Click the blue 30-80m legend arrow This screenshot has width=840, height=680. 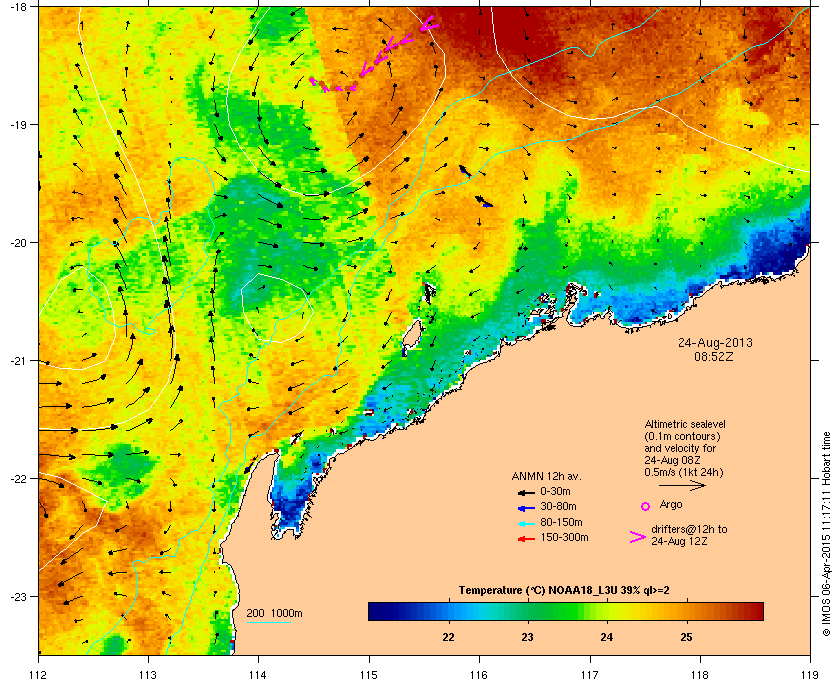[x=527, y=507]
